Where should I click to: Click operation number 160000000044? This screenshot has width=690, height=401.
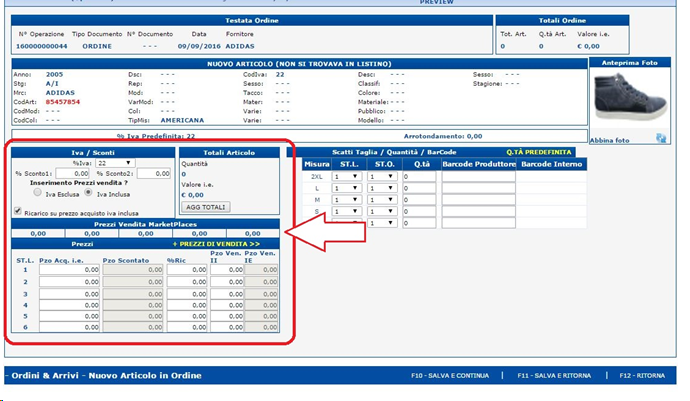click(x=41, y=46)
